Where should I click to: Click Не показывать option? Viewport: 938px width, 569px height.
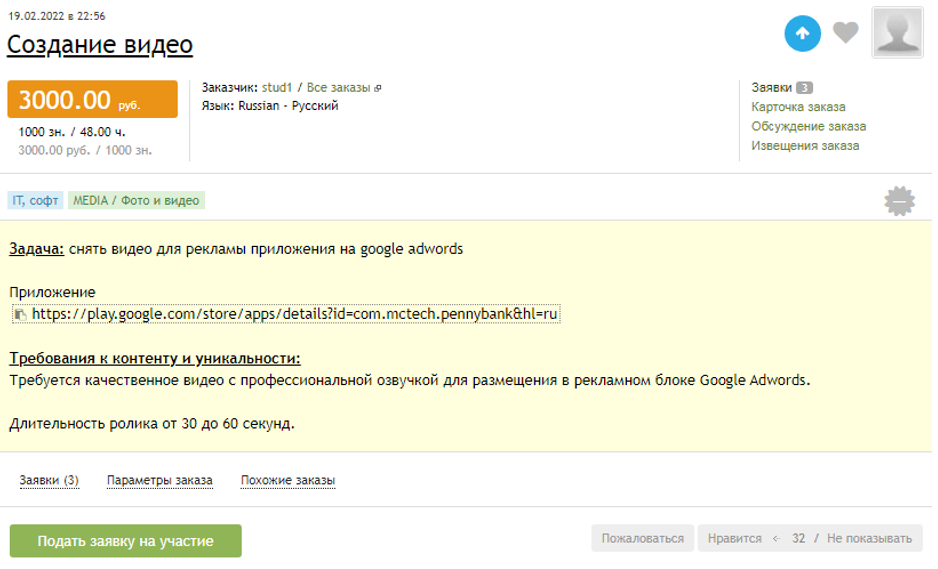869,538
